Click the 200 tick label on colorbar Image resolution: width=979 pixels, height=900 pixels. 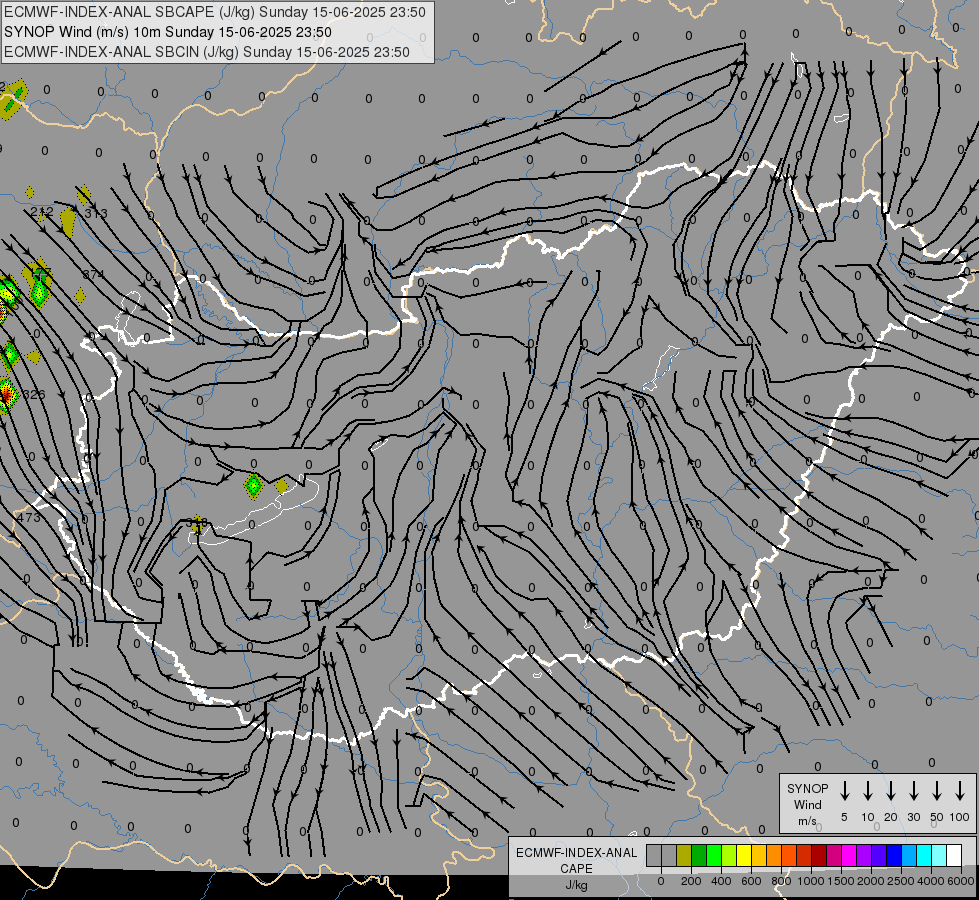click(x=691, y=881)
